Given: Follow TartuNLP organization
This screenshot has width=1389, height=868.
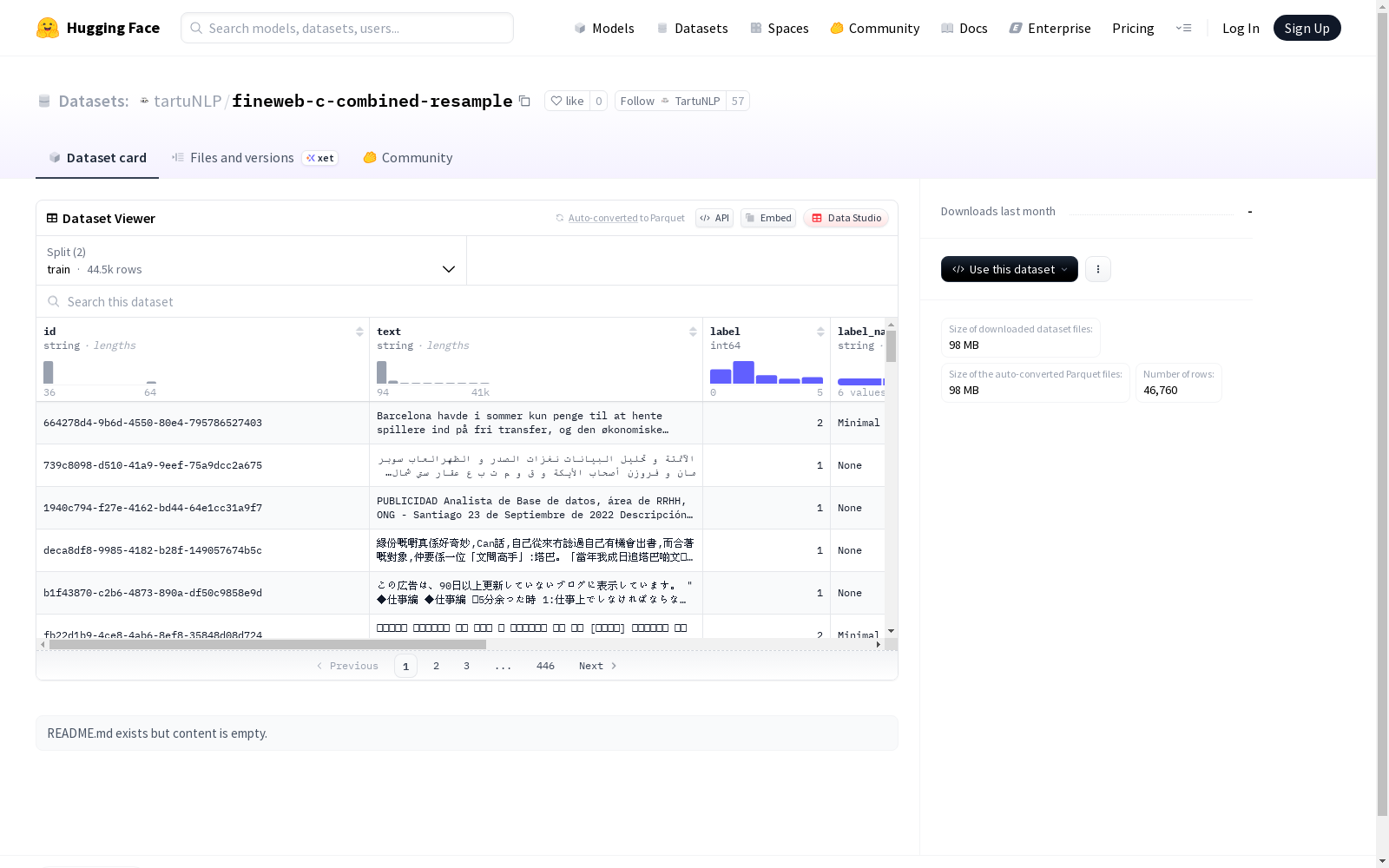Looking at the screenshot, I should pyautogui.click(x=670, y=101).
